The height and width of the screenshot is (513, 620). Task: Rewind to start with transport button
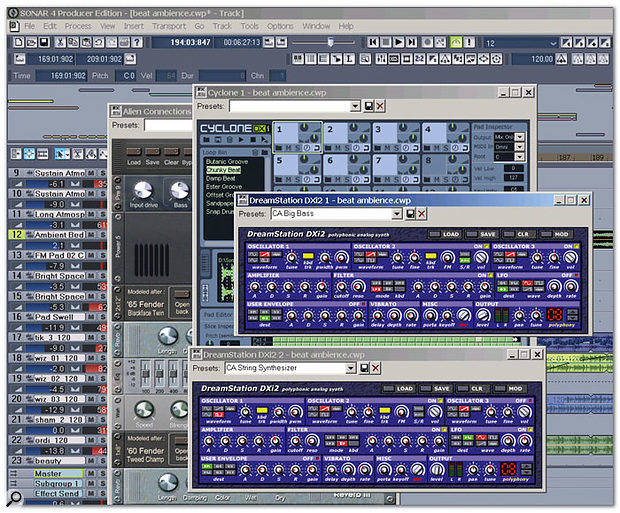tap(373, 42)
